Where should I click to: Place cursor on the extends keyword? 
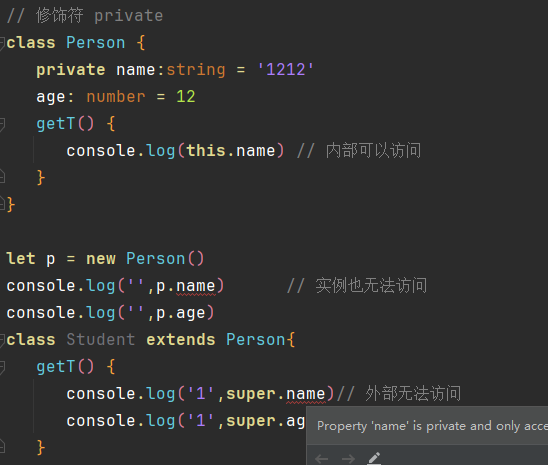point(181,340)
